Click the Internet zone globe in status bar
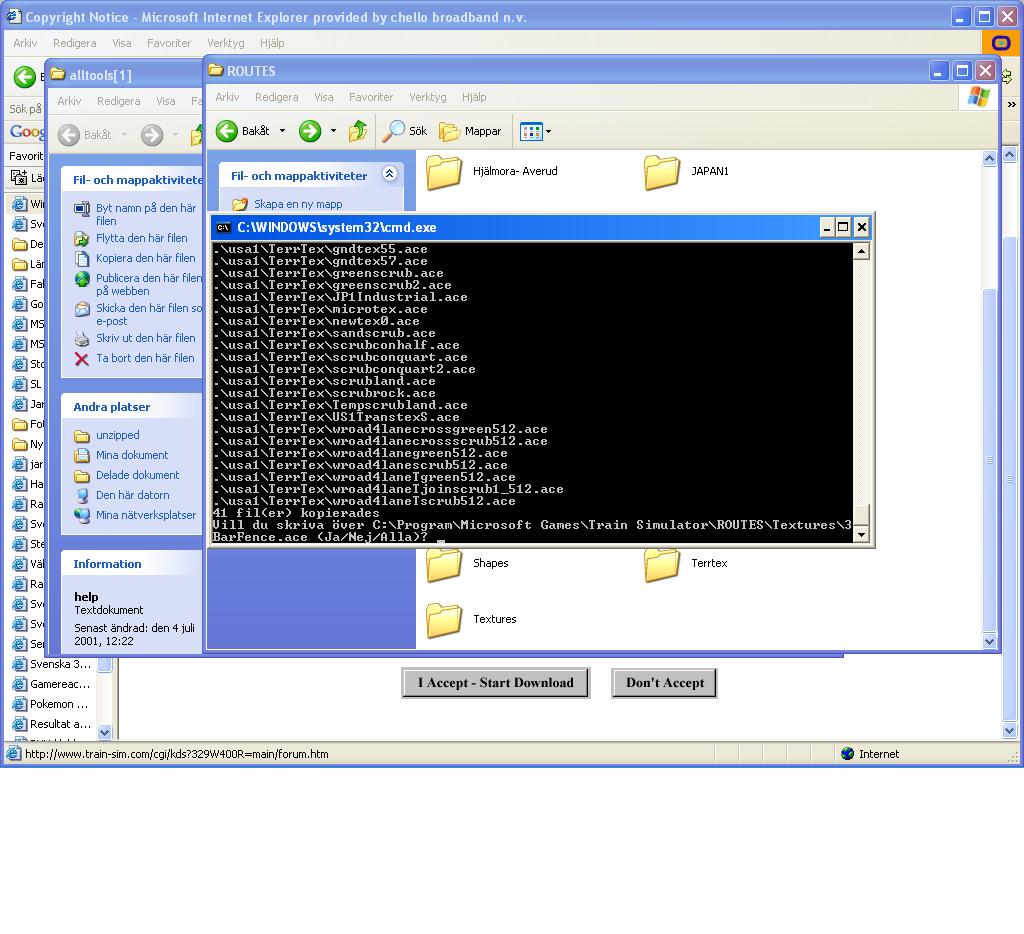The height and width of the screenshot is (934, 1024). [848, 754]
